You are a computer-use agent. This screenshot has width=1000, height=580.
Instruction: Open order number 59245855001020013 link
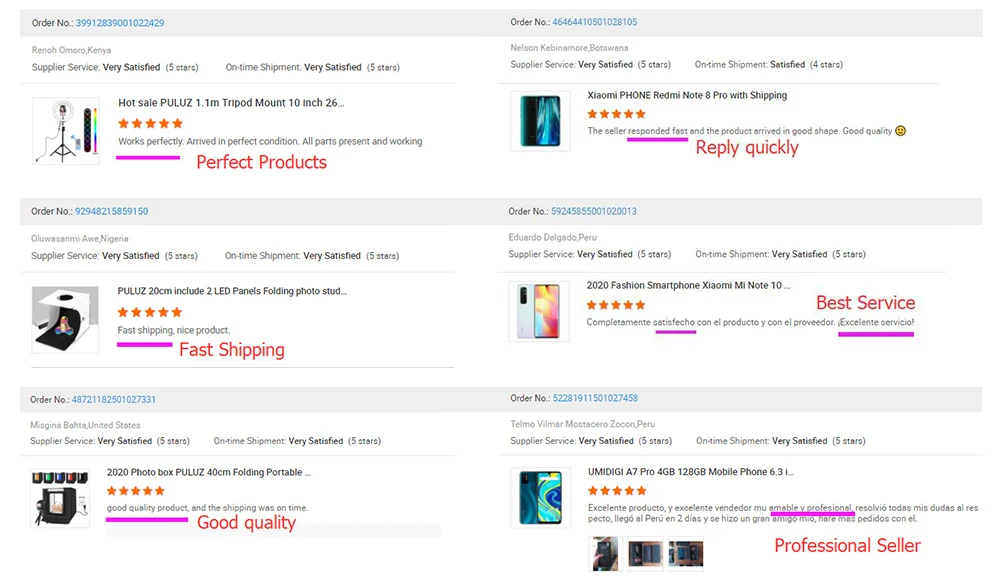click(593, 212)
